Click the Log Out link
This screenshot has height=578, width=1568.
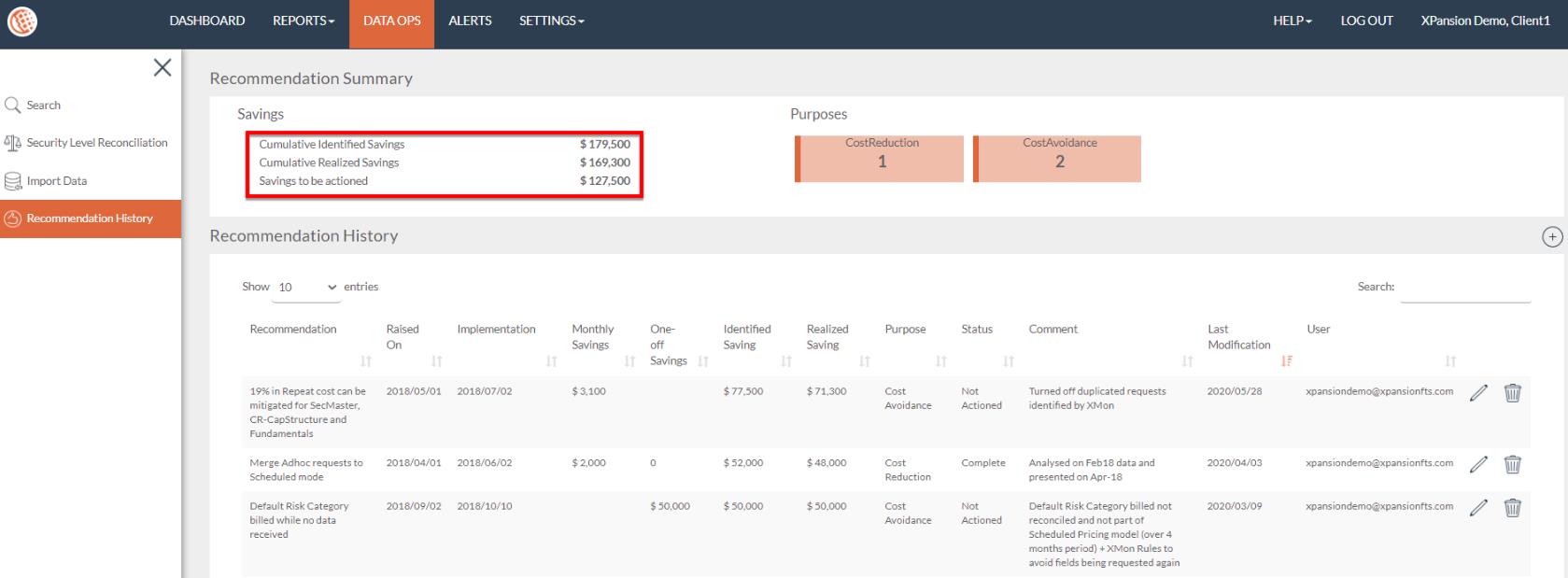point(1365,21)
